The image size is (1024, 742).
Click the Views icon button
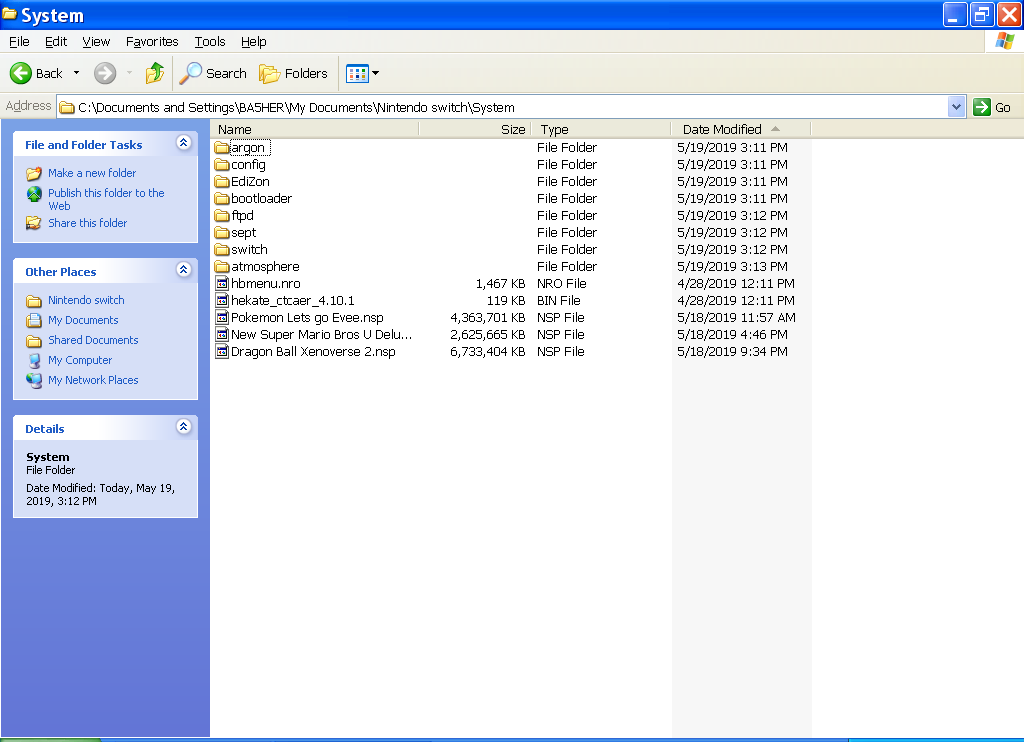coord(357,73)
